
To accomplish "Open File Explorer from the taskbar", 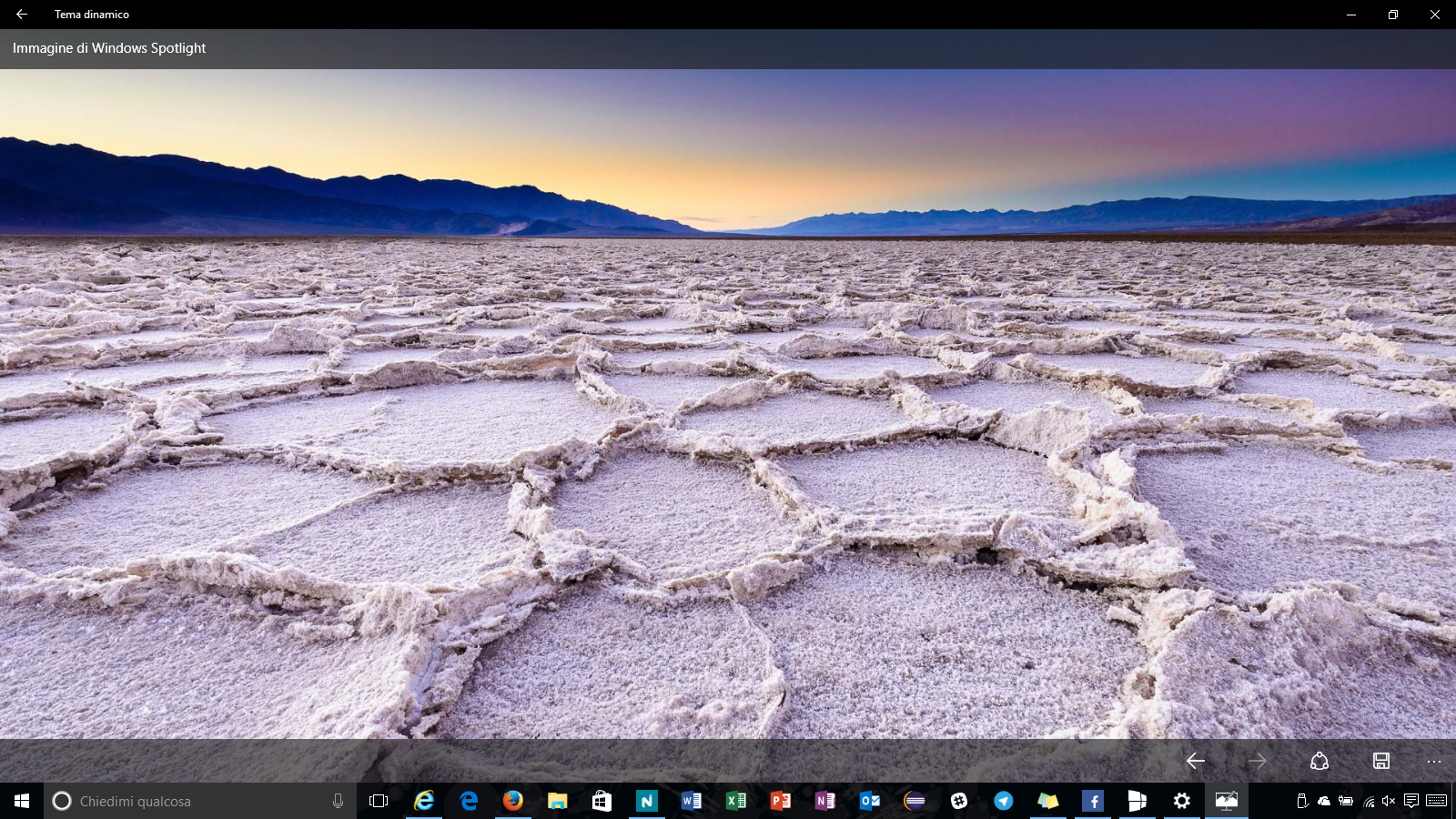I will click(558, 801).
